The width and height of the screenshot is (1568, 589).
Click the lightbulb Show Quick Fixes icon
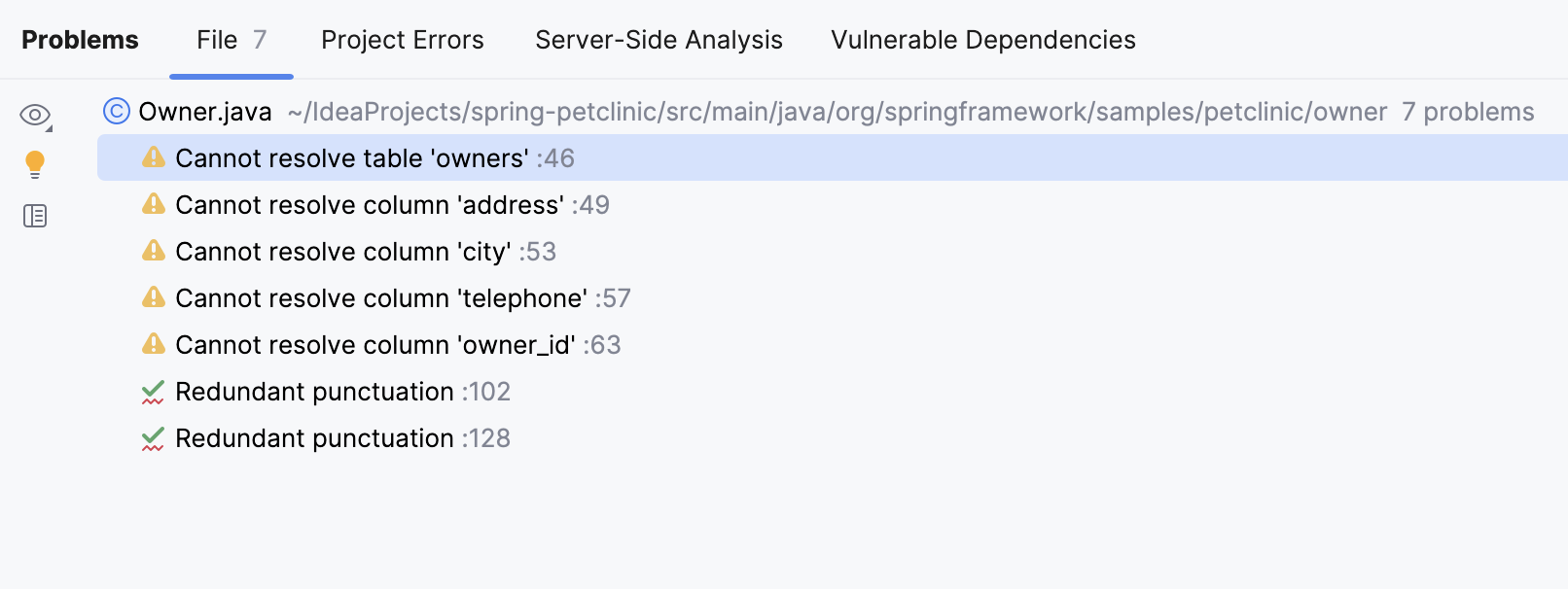click(x=35, y=164)
